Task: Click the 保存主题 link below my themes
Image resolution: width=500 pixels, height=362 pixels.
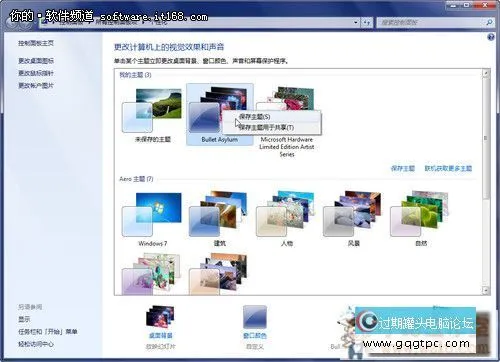Action: click(x=403, y=168)
